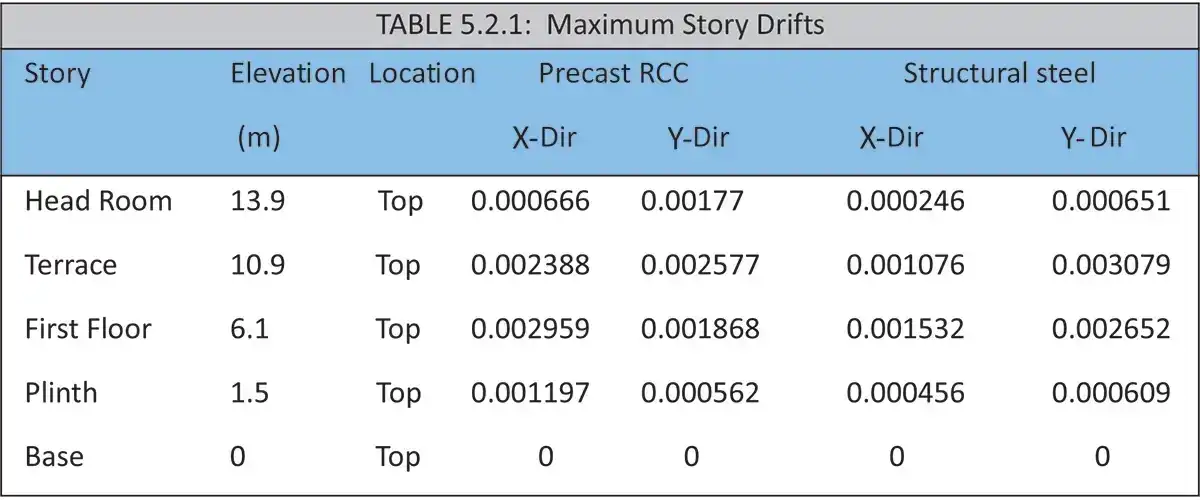Click the drift value 0.000609

point(1110,393)
